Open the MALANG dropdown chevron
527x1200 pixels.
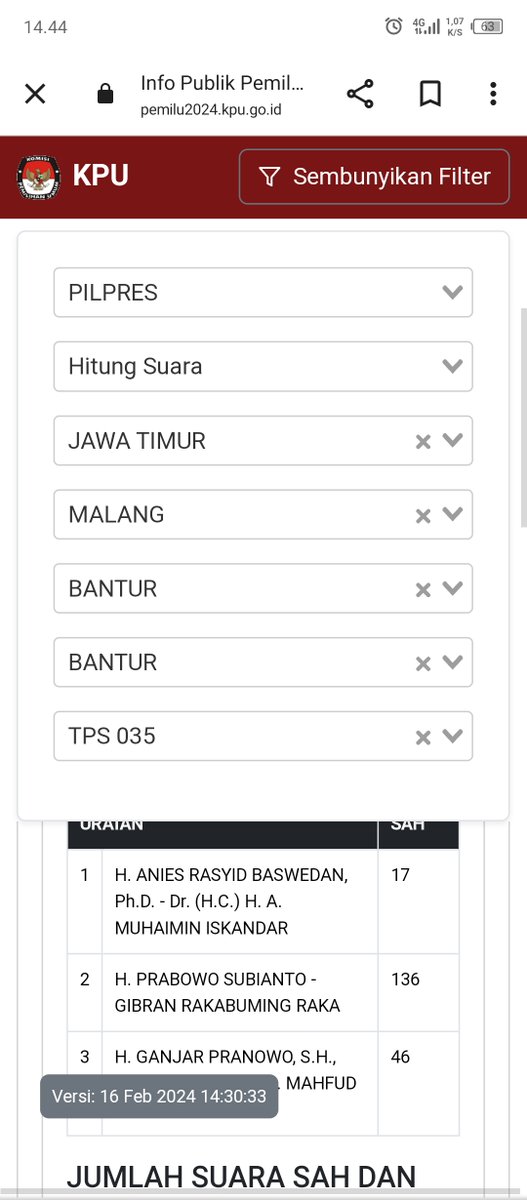tap(453, 515)
